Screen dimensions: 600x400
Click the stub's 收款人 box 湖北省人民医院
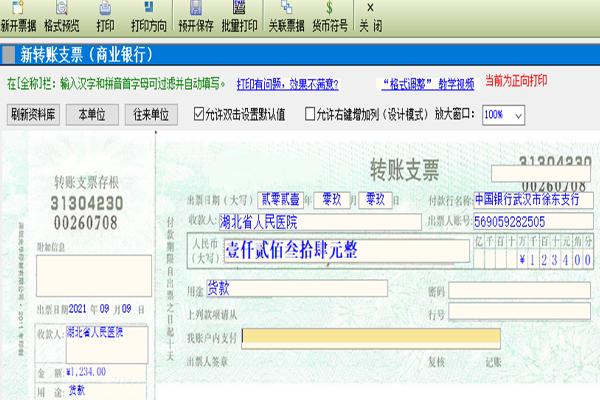point(107,344)
